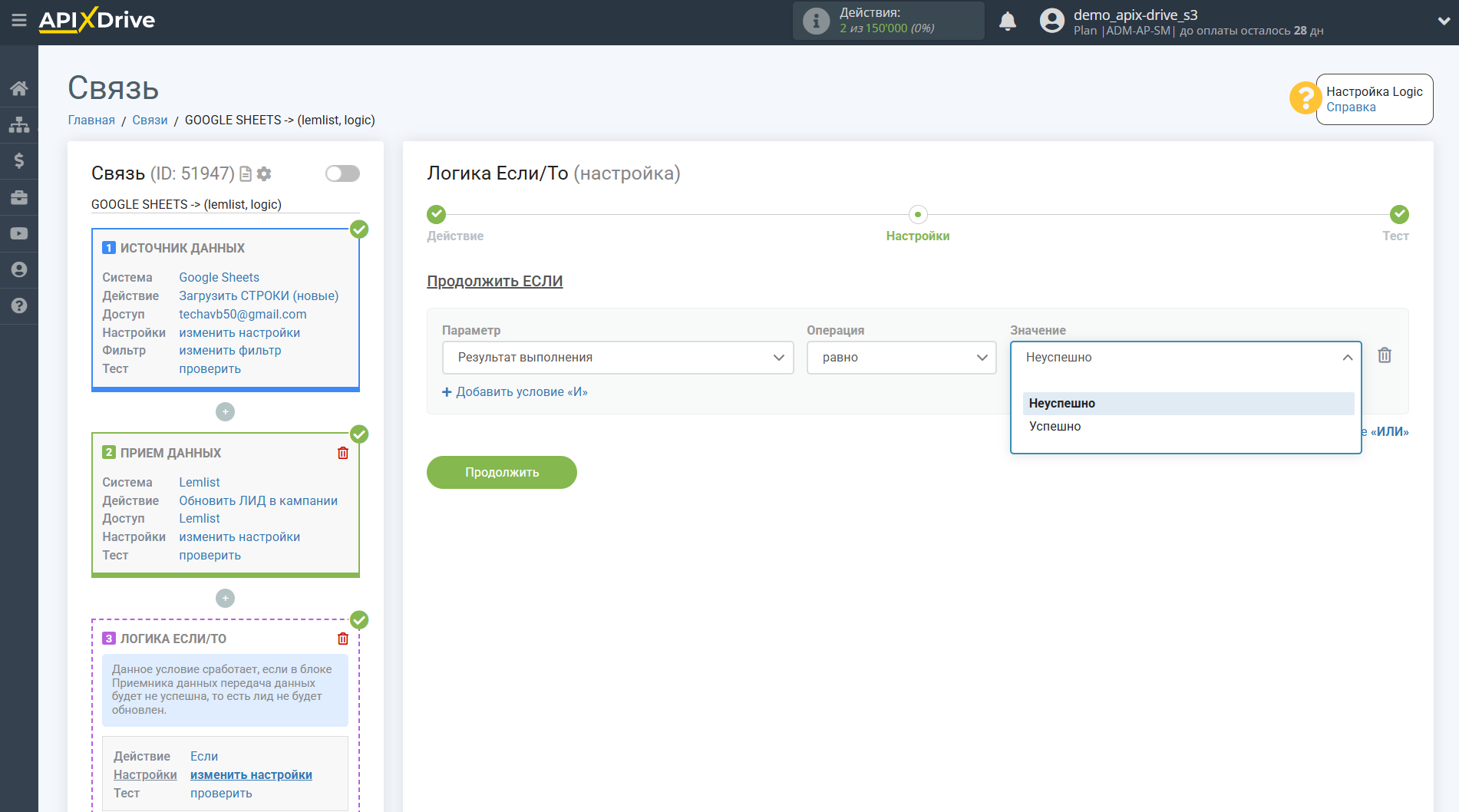Click Обновить ЛИД в кампании link

[x=258, y=501]
